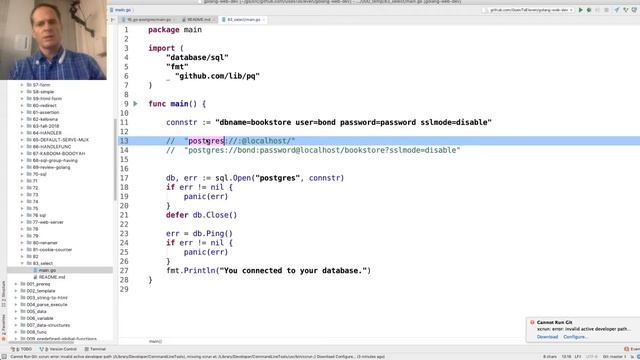The height and width of the screenshot is (360, 640).
Task: Switch to the 83_select main.go editor tab
Action: [244, 20]
